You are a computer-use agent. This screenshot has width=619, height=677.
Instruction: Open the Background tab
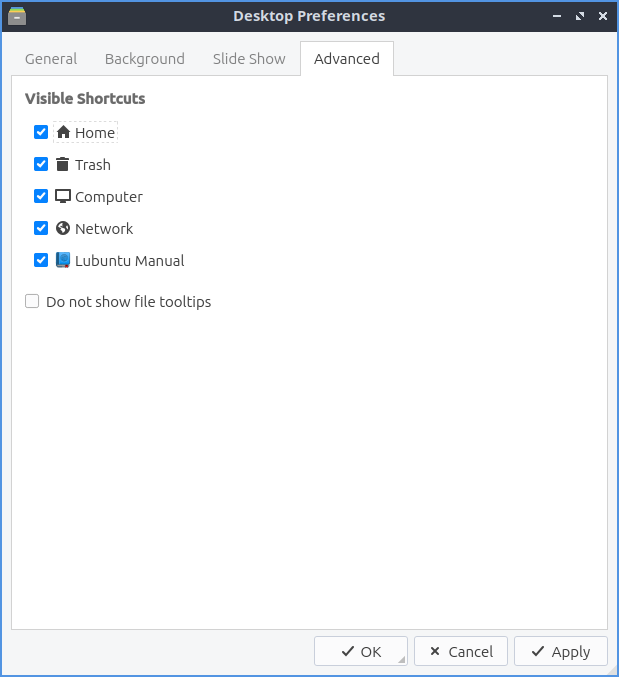(x=145, y=59)
